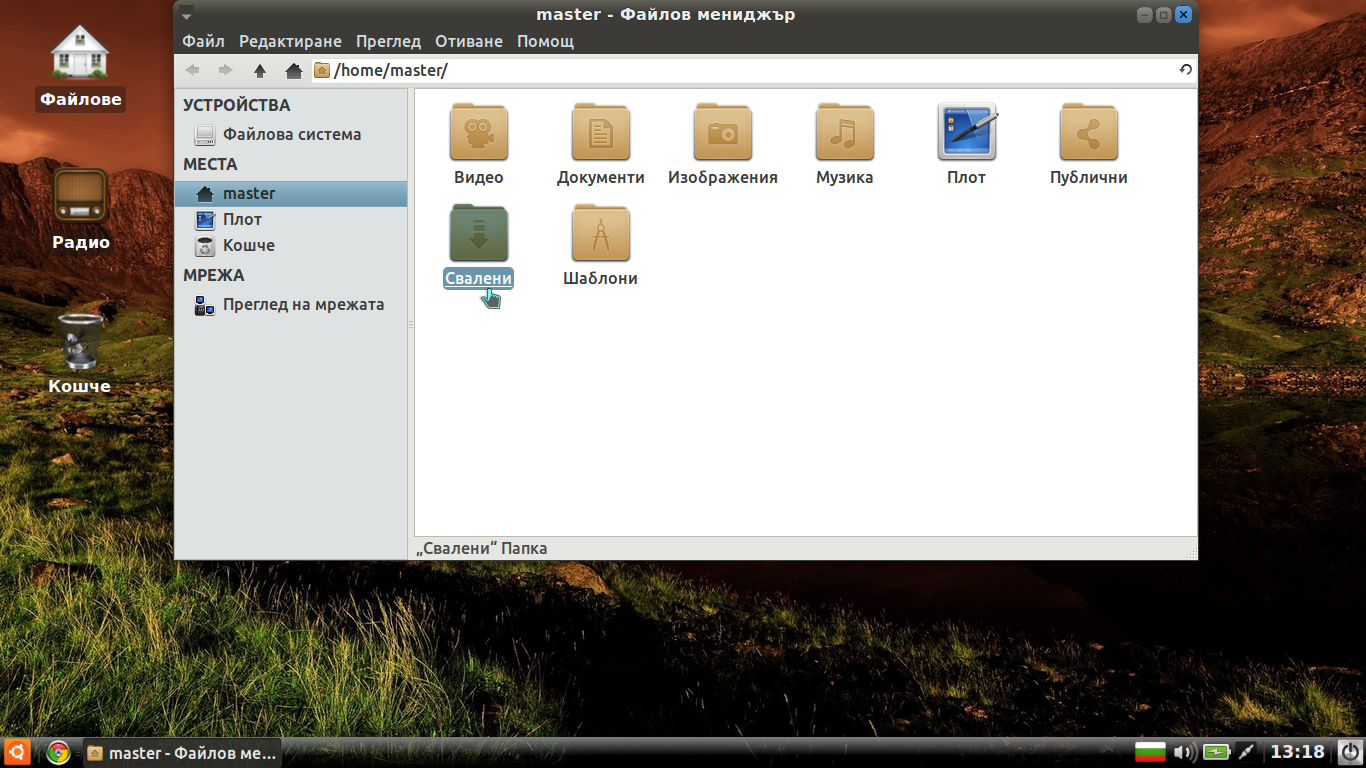Open the Преглед menu

[388, 42]
